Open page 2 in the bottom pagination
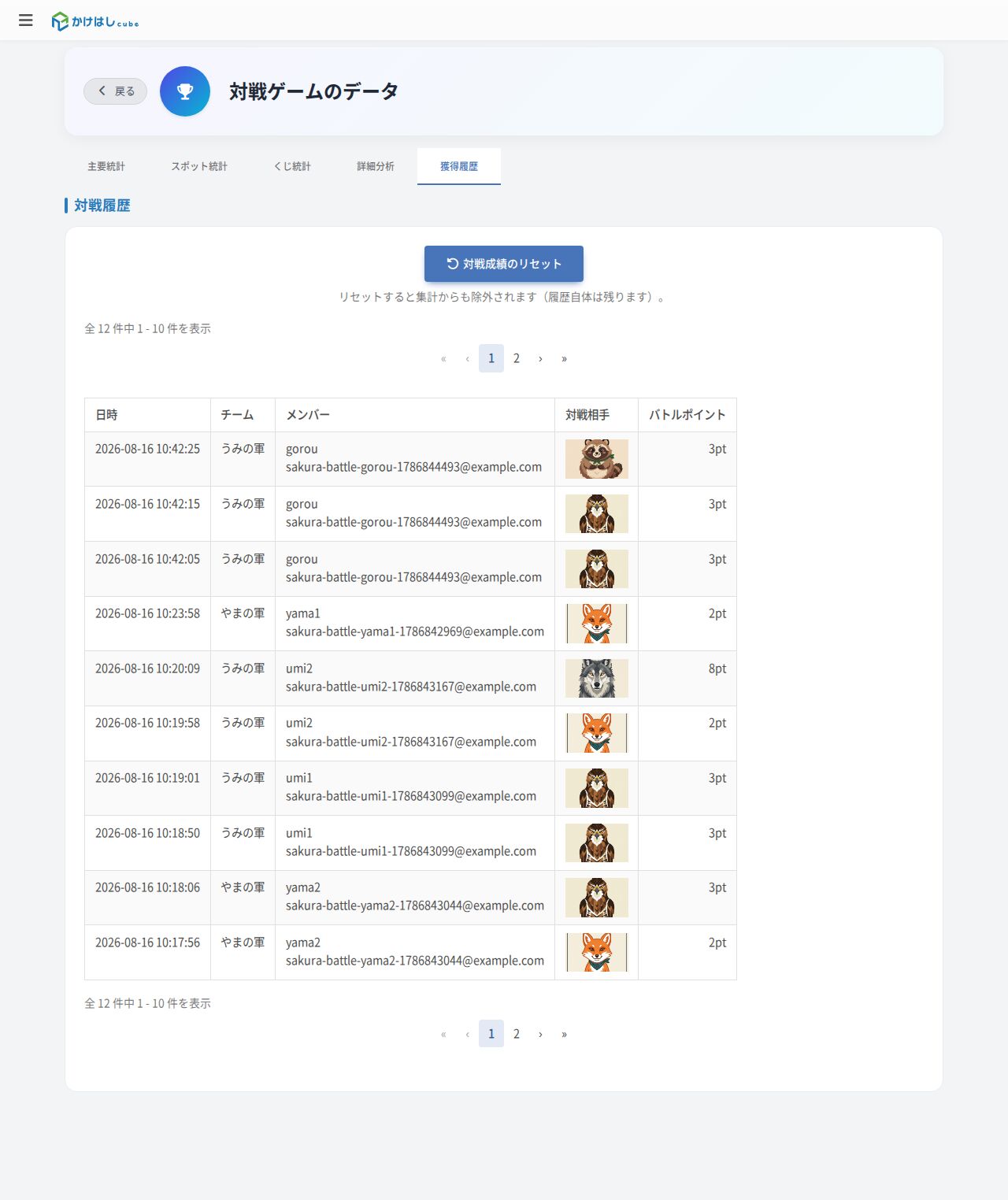Viewport: 1008px width, 1200px height. pyautogui.click(x=517, y=1034)
